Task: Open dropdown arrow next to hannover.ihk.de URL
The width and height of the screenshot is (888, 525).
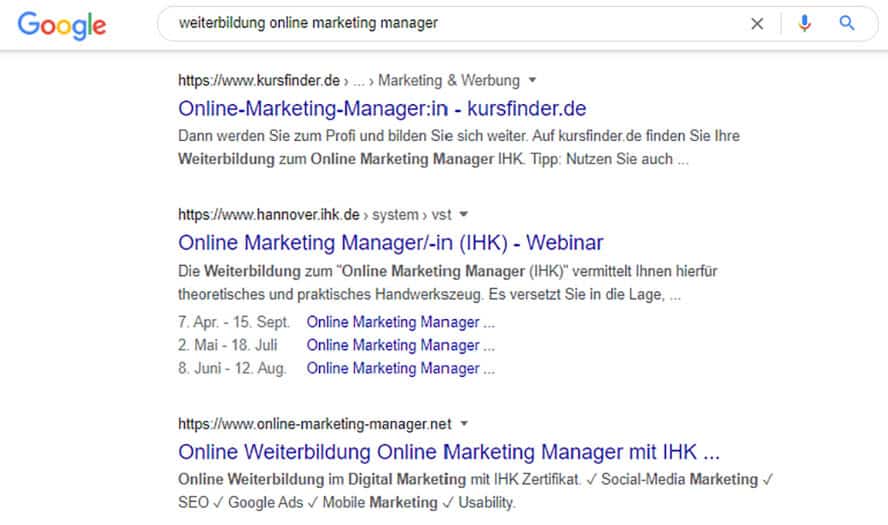Action: pos(464,214)
